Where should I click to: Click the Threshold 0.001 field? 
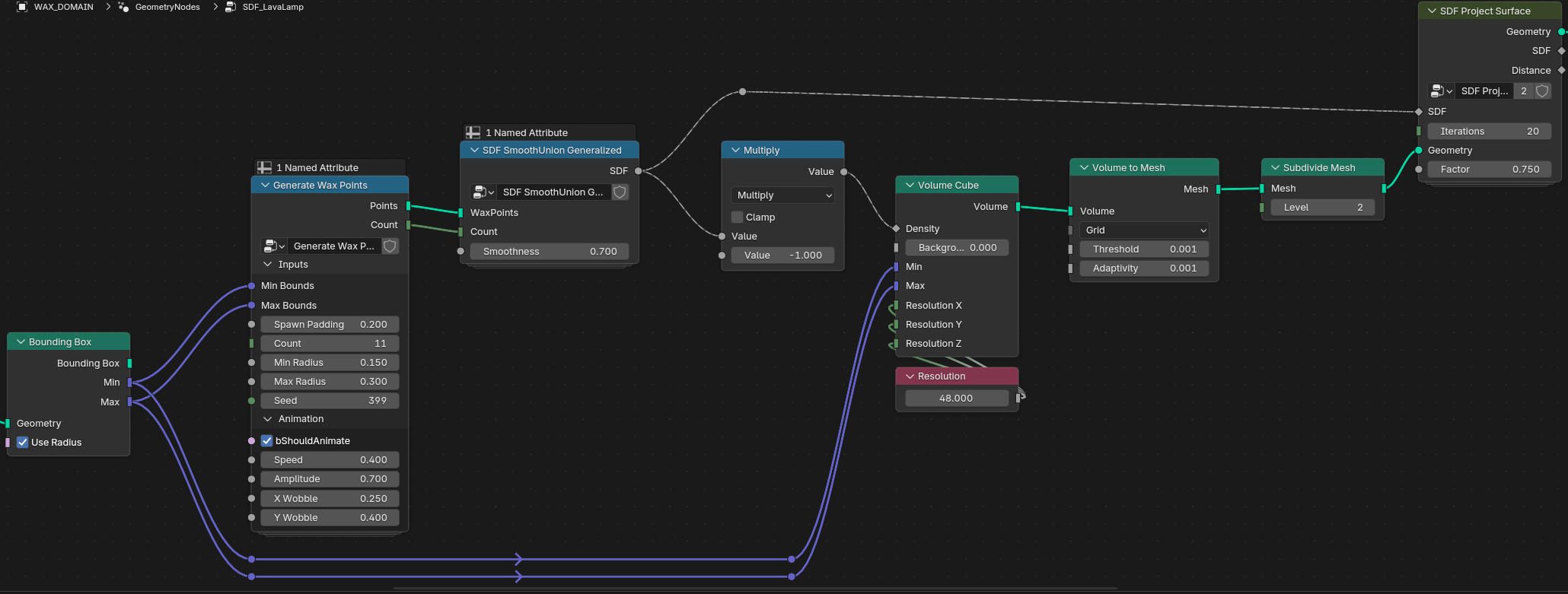1144,249
